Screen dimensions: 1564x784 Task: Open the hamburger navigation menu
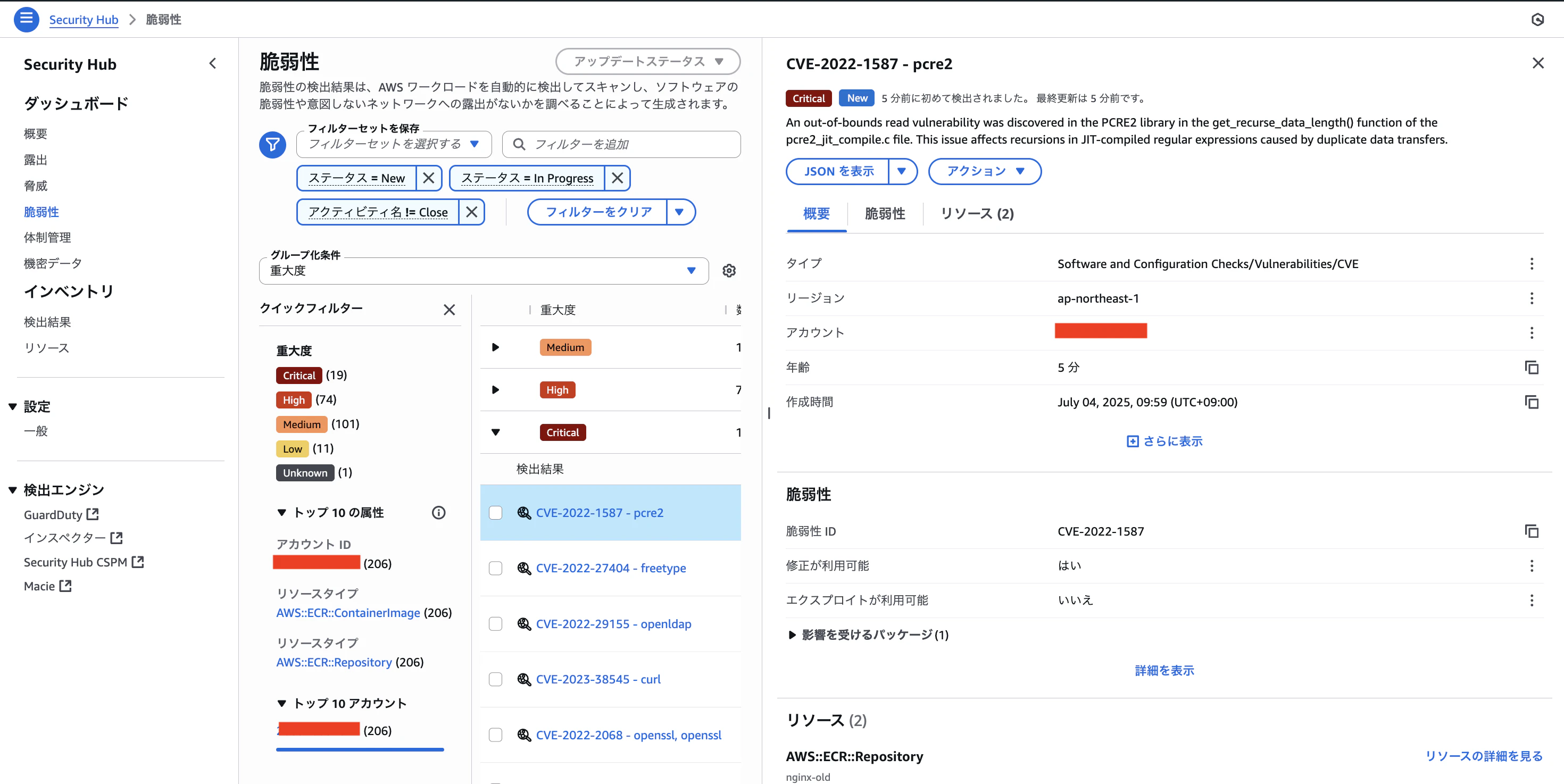pyautogui.click(x=26, y=19)
